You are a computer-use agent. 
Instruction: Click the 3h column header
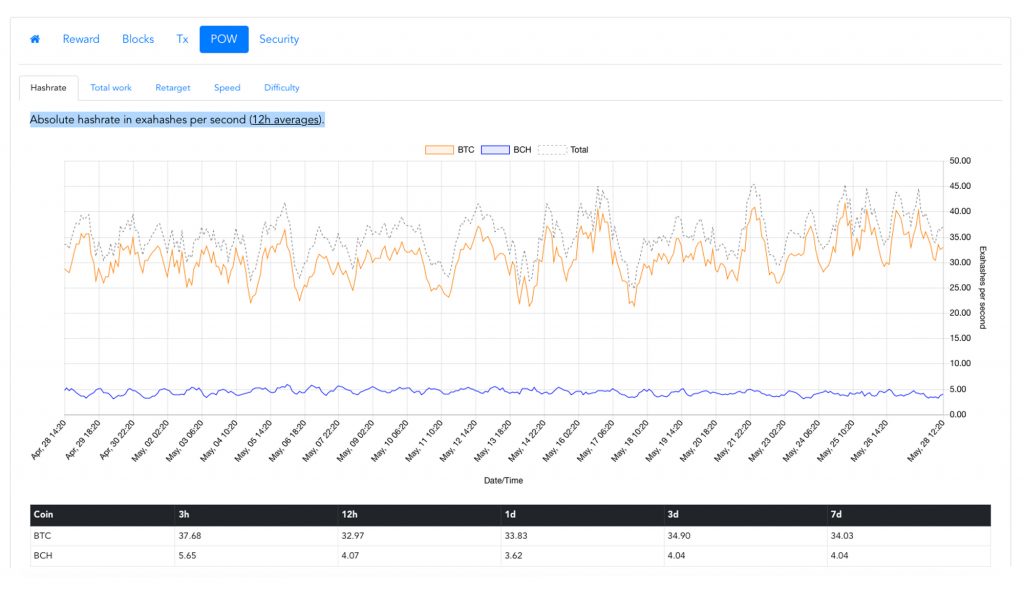pyautogui.click(x=186, y=515)
